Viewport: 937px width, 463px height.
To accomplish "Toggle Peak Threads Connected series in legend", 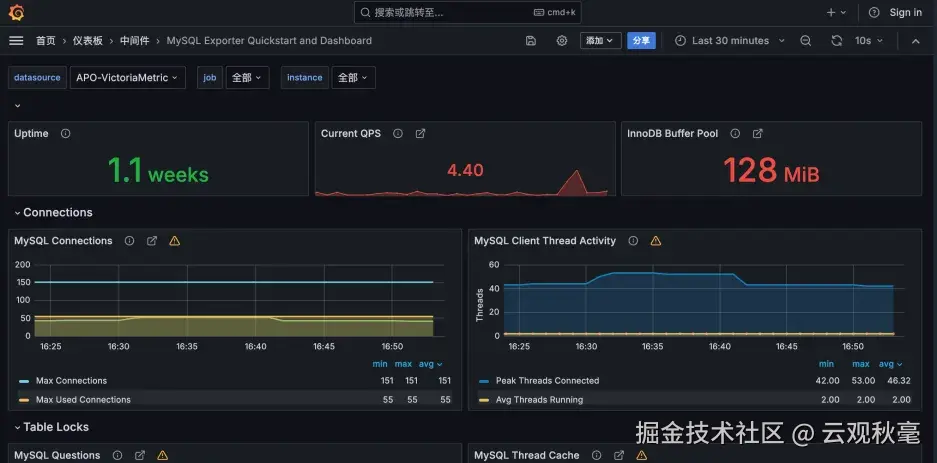I will coord(547,381).
